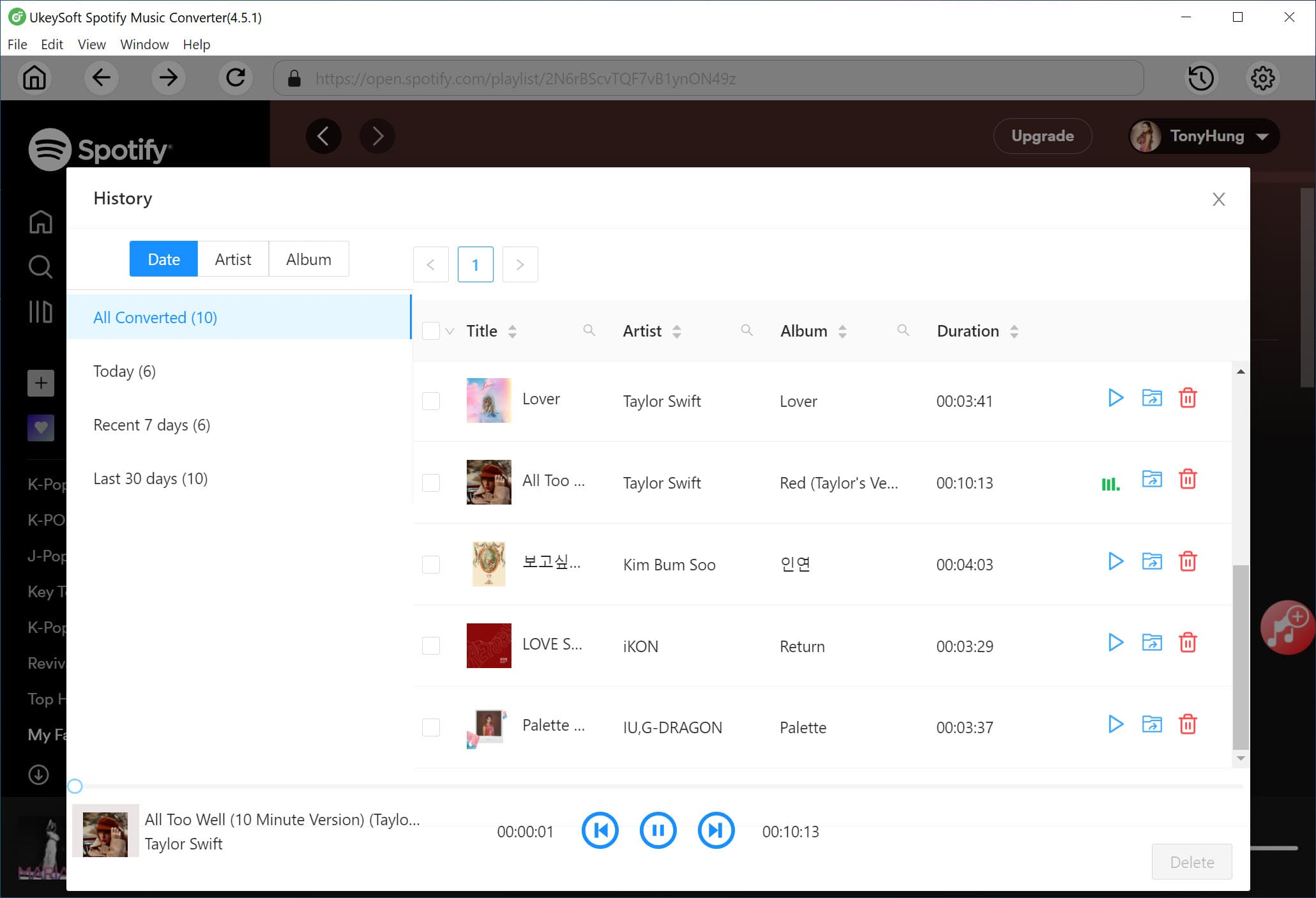Viewport: 1316px width, 898px height.
Task: Click the folder icon for Lover
Action: click(1152, 398)
